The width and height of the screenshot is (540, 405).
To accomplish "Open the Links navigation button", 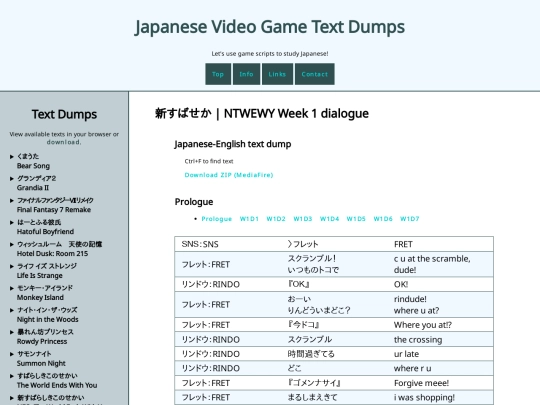I will 277,74.
